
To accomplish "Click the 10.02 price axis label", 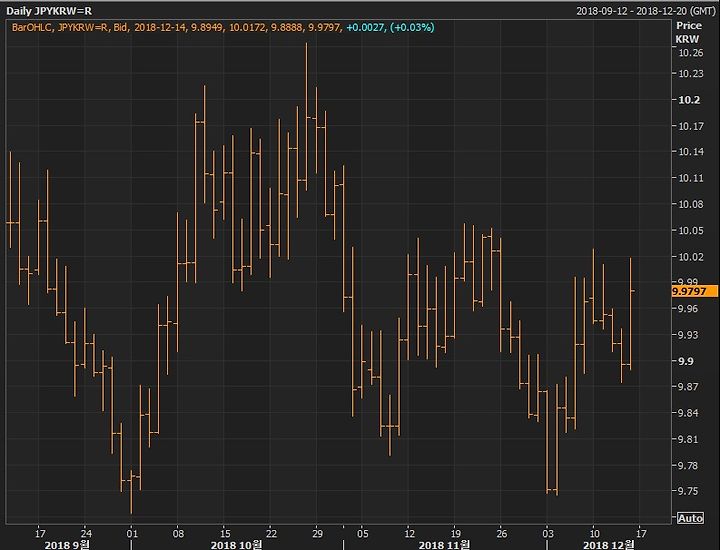I will 691,256.
